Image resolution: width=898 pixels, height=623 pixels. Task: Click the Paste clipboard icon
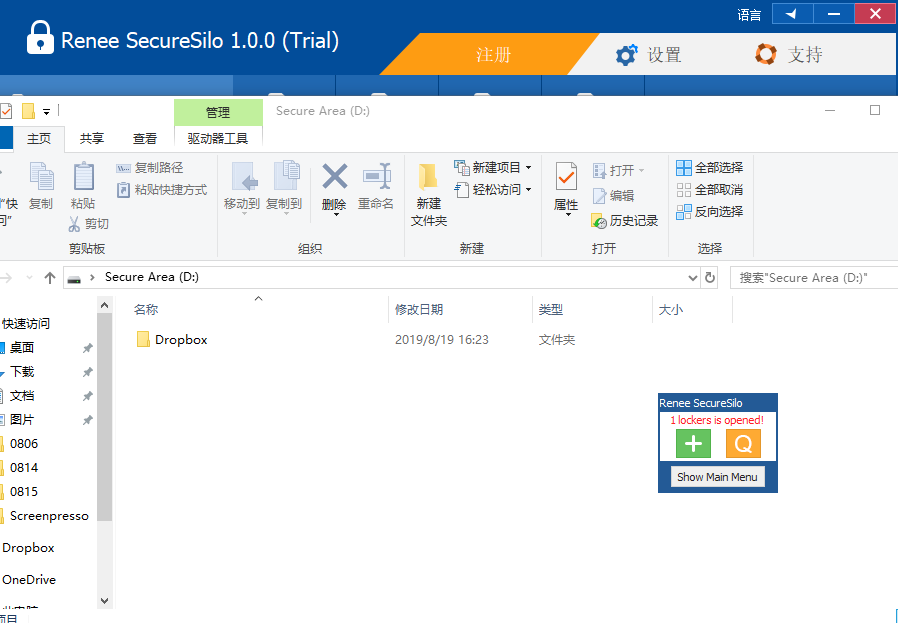pos(83,178)
